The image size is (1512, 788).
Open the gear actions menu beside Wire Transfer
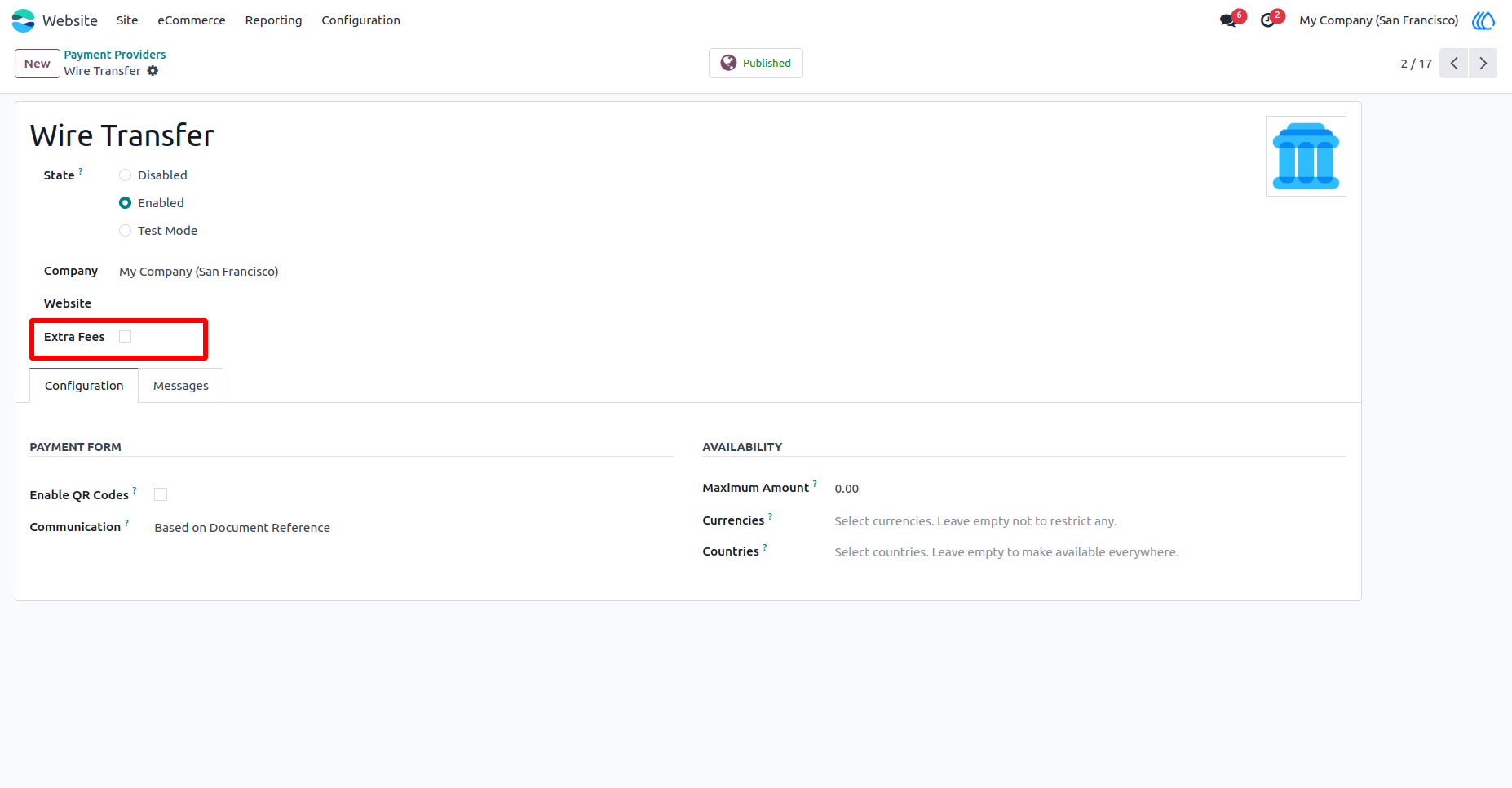pos(153,71)
